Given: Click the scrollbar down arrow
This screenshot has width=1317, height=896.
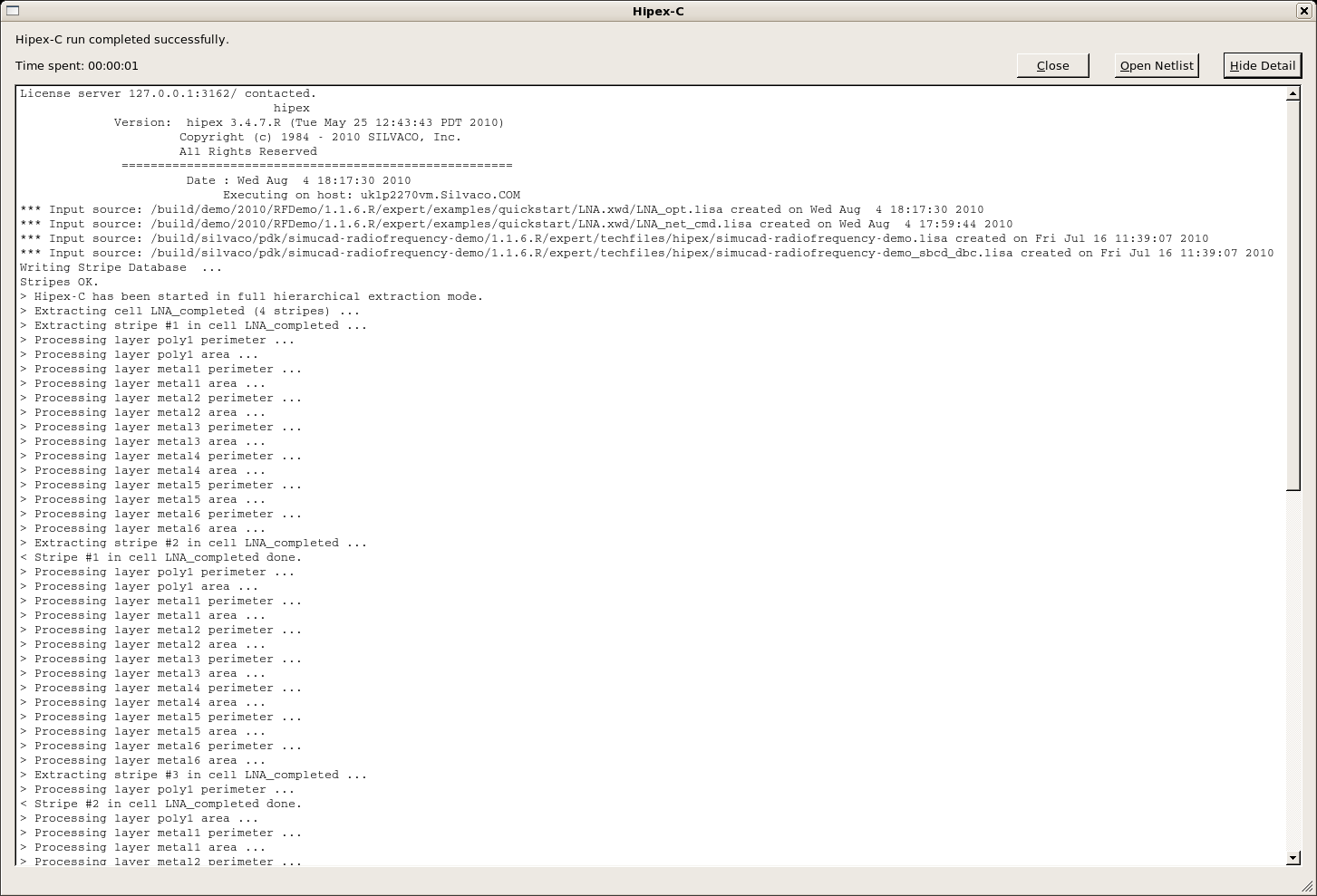Looking at the screenshot, I should (1293, 857).
